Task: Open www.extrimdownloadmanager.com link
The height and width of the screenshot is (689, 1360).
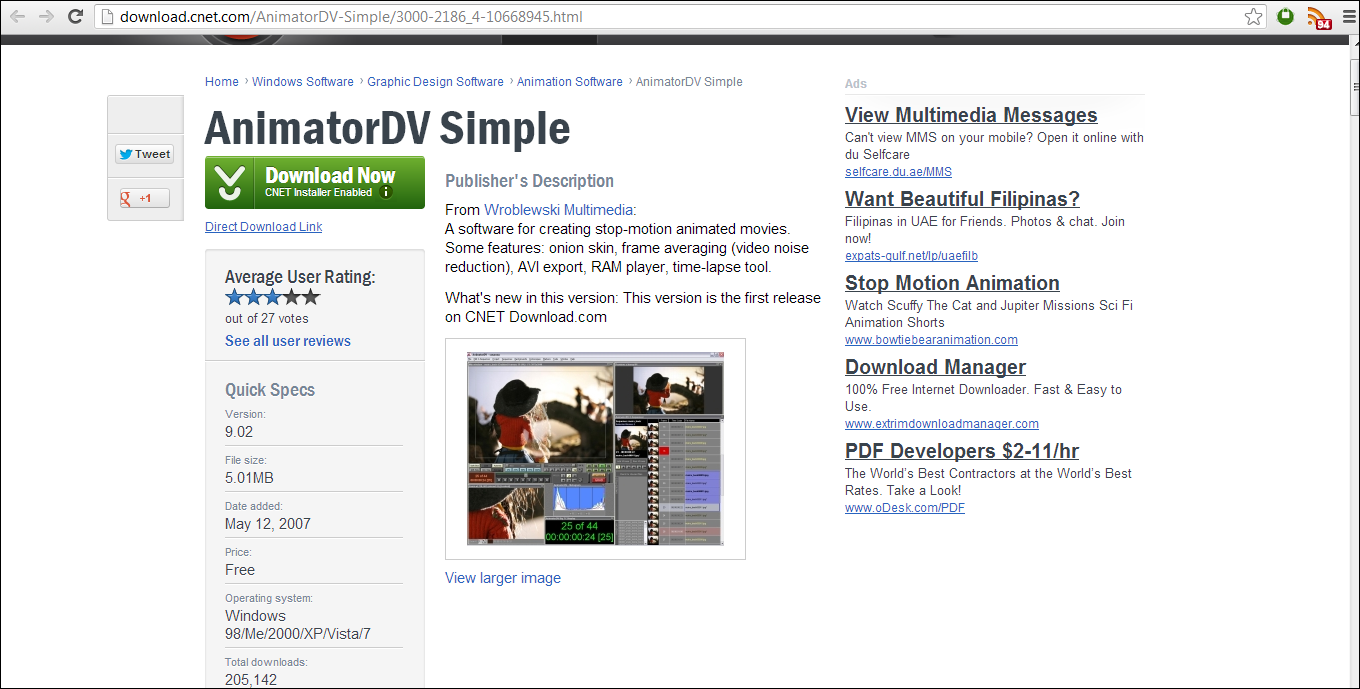Action: (942, 424)
